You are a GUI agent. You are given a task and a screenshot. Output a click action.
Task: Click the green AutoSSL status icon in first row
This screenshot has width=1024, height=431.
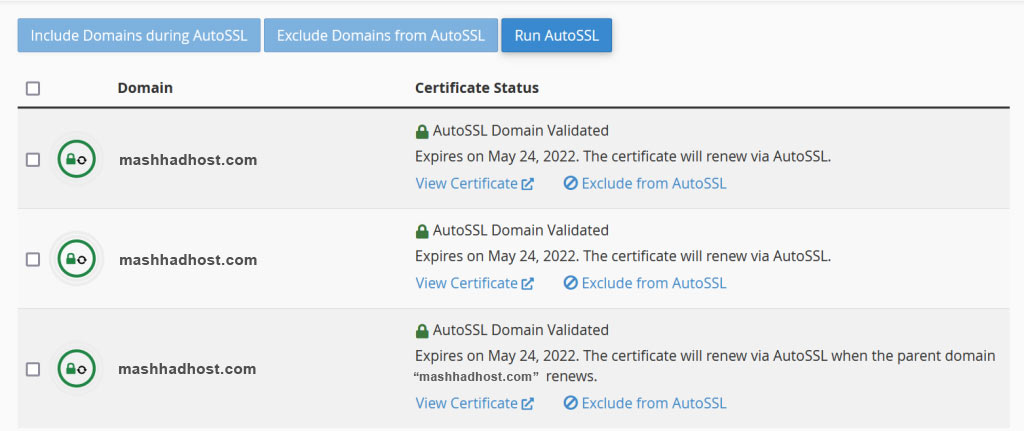coord(76,159)
